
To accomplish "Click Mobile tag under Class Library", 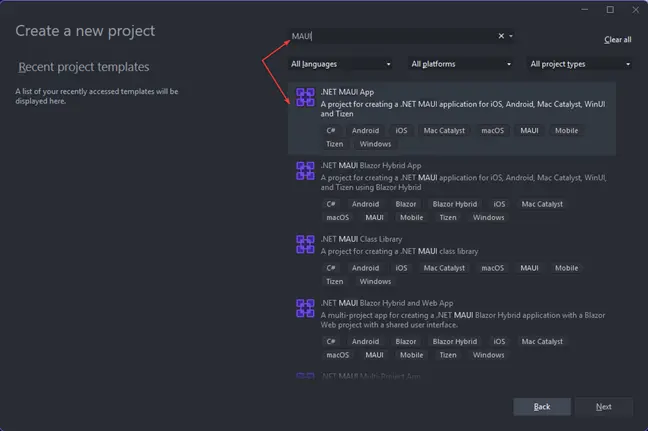I will [566, 268].
